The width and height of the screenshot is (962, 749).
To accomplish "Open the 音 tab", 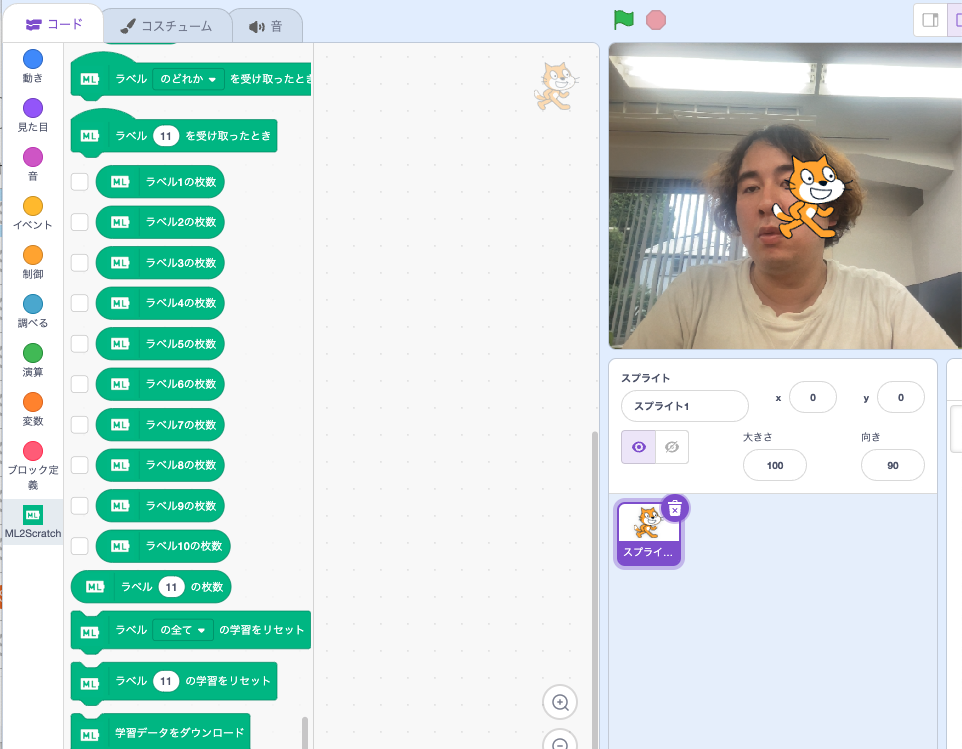I will click(x=266, y=26).
